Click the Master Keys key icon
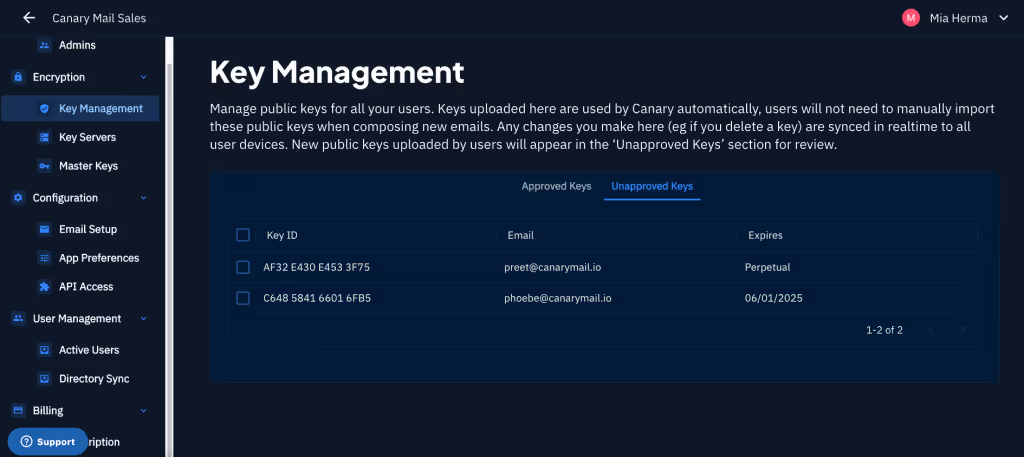 point(44,166)
